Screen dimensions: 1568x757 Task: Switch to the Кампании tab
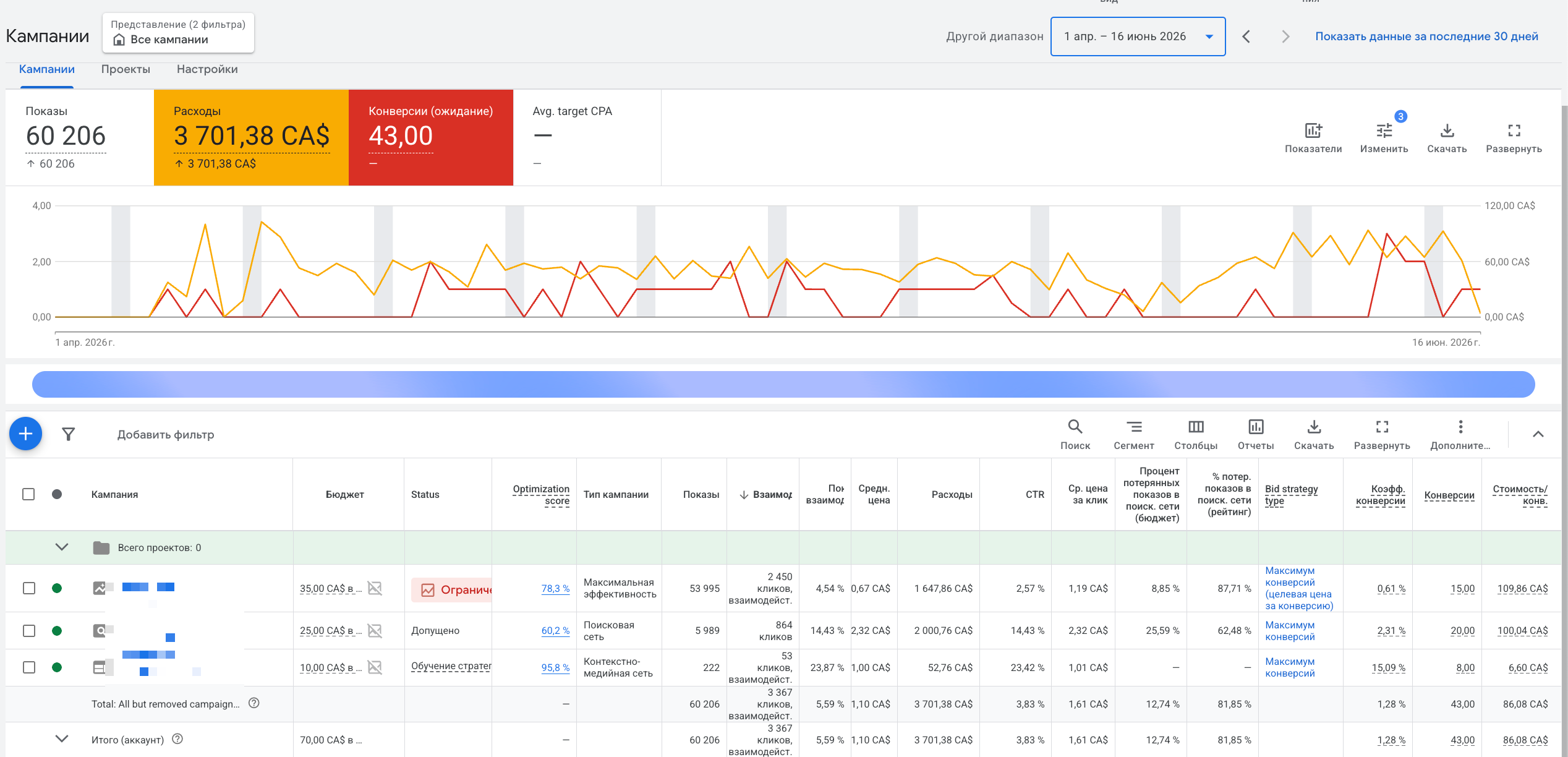coord(47,69)
